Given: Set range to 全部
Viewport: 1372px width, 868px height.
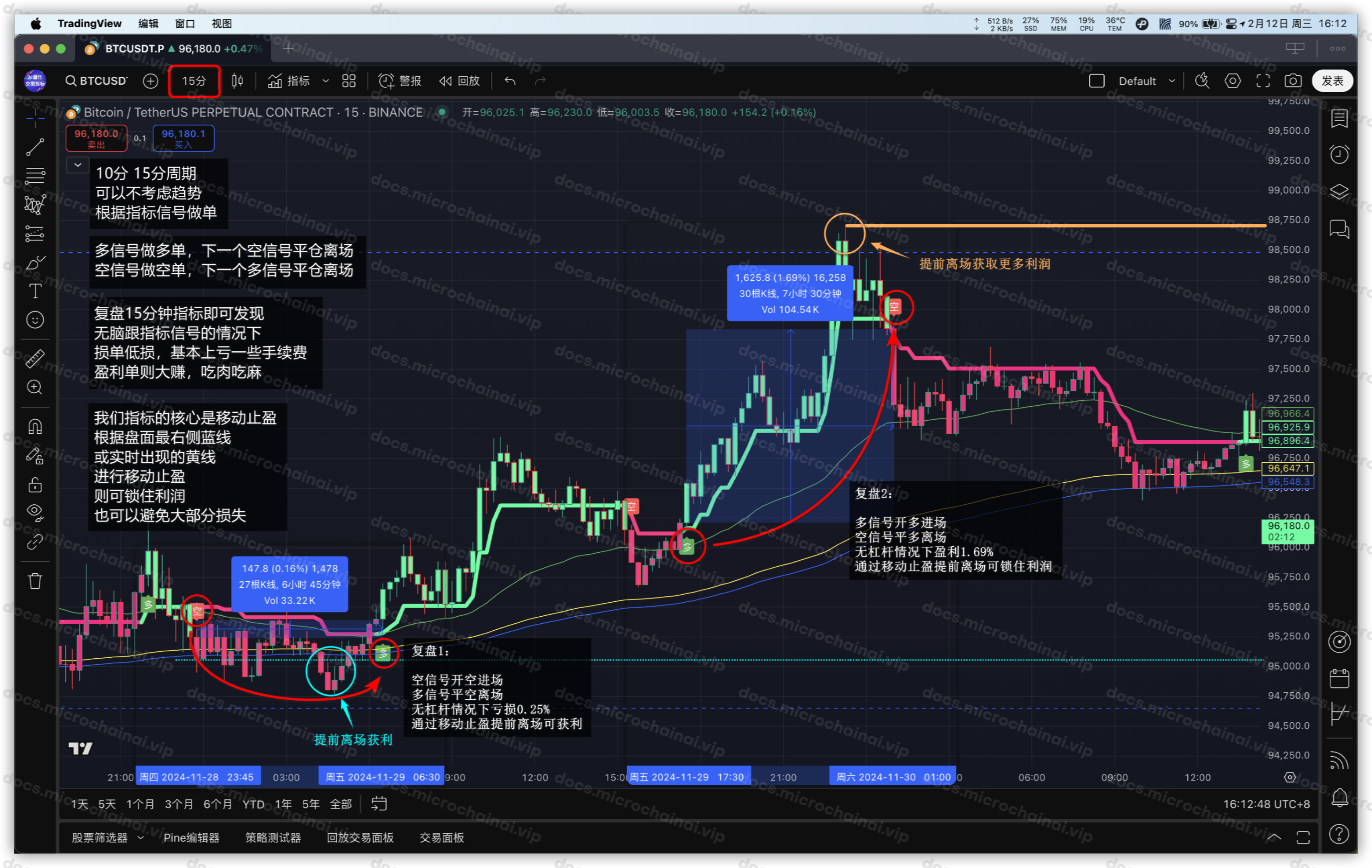Looking at the screenshot, I should pos(341,804).
